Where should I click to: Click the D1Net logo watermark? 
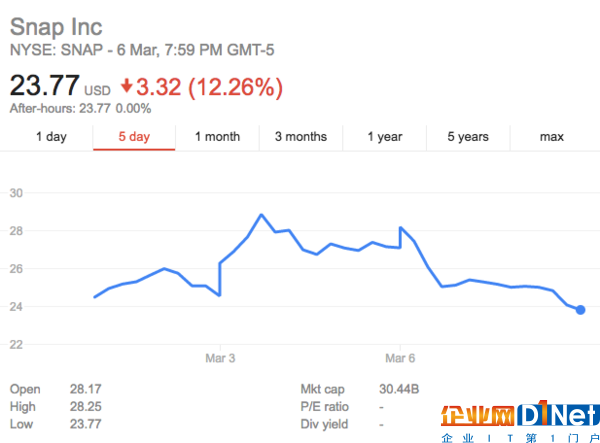(x=559, y=415)
